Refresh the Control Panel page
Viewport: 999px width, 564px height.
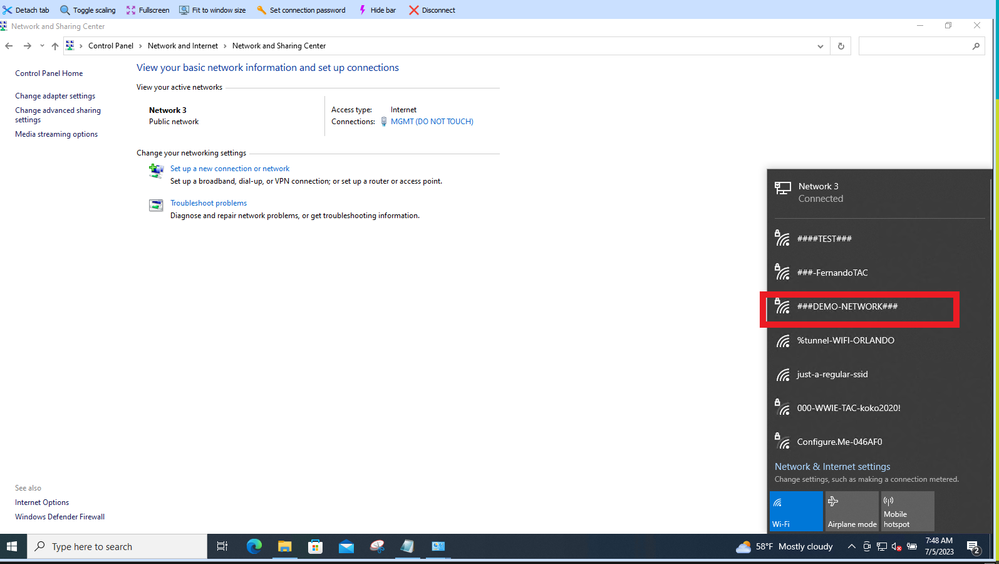pos(841,46)
